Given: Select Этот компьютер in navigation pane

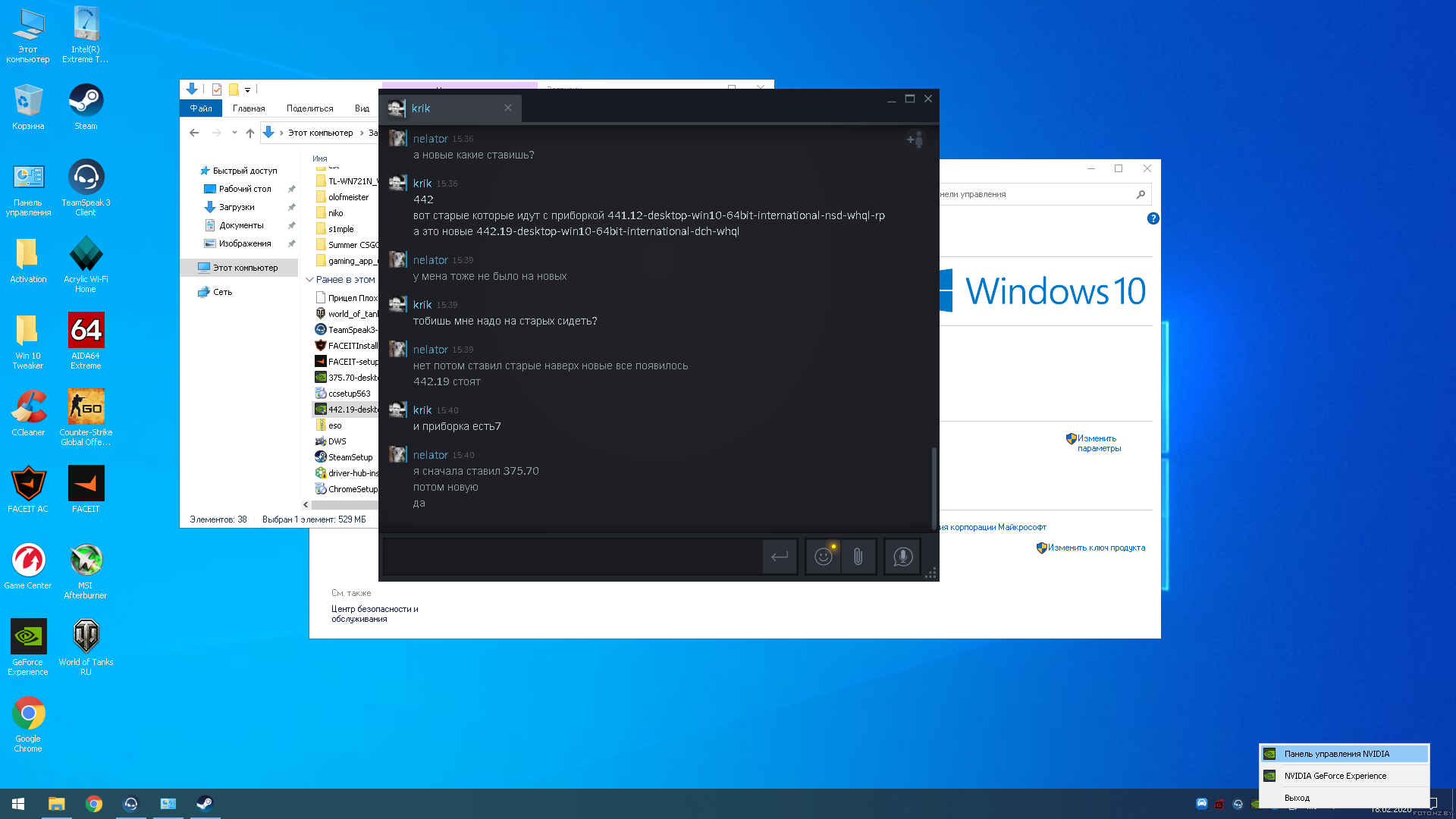Looking at the screenshot, I should point(239,268).
